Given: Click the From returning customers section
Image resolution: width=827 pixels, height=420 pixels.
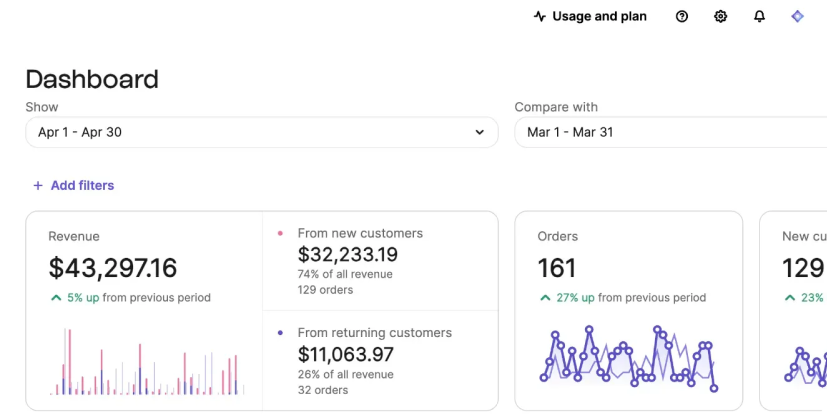Looking at the screenshot, I should tap(380, 360).
